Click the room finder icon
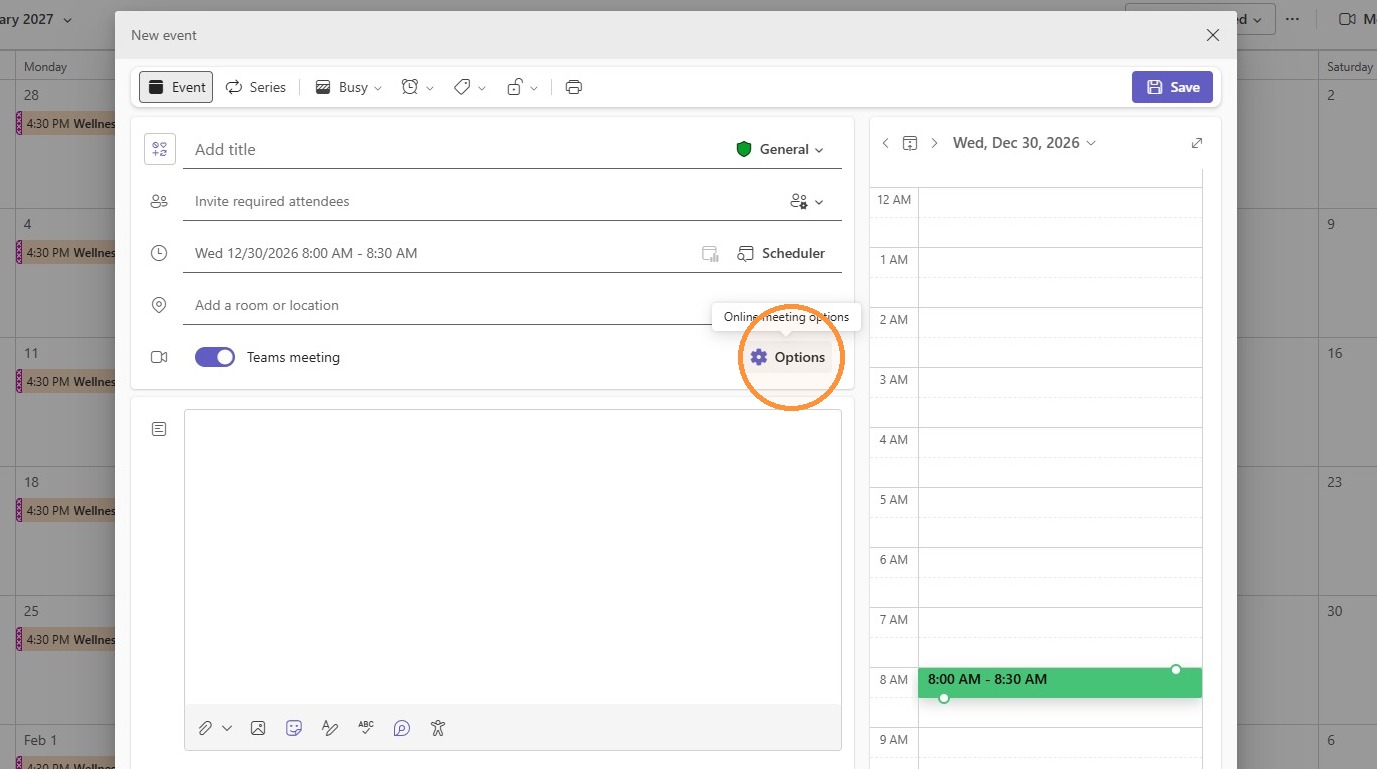Image resolution: width=1377 pixels, height=769 pixels. 710,253
